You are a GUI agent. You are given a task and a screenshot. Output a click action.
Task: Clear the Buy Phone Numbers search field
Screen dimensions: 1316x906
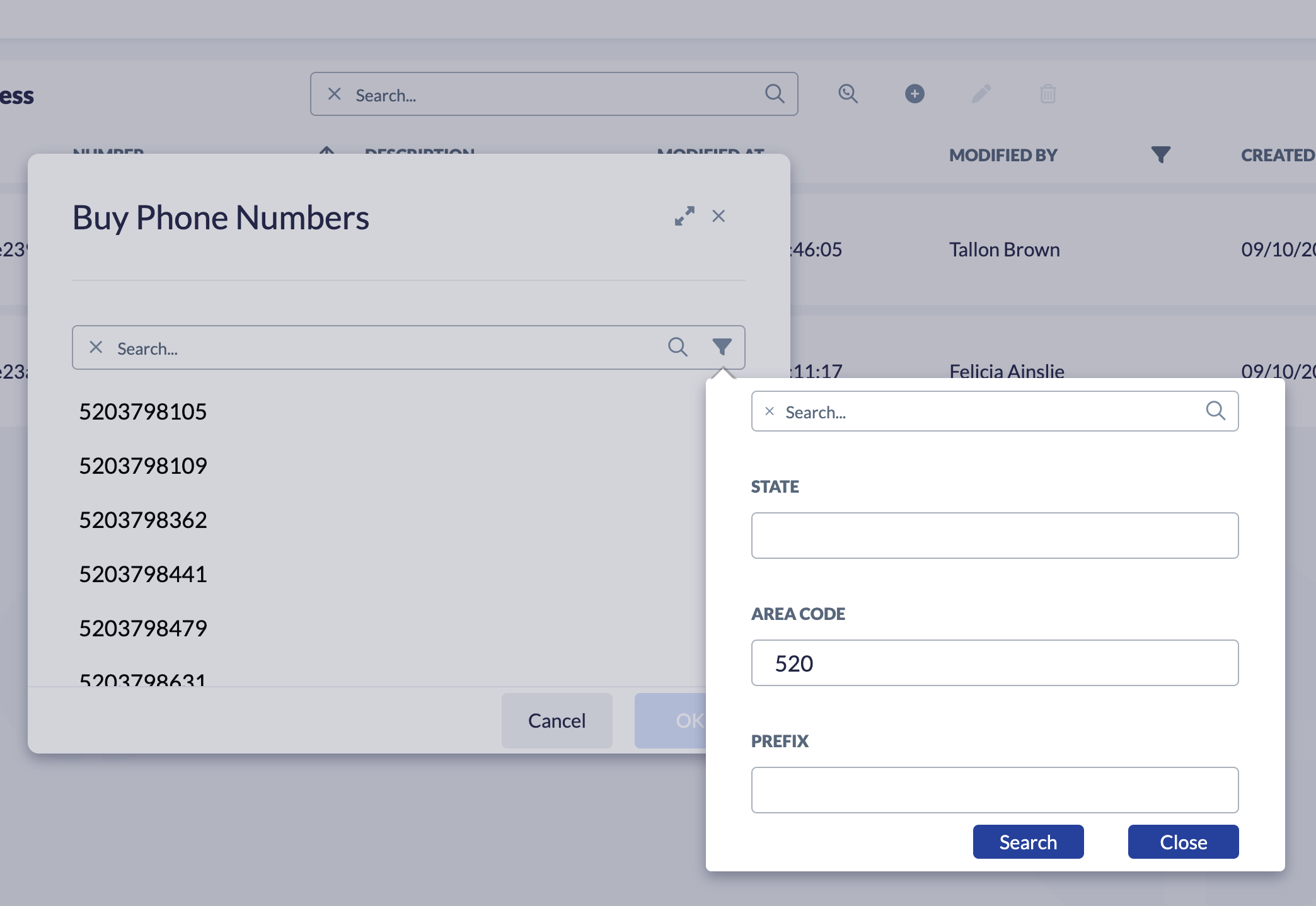click(96, 347)
